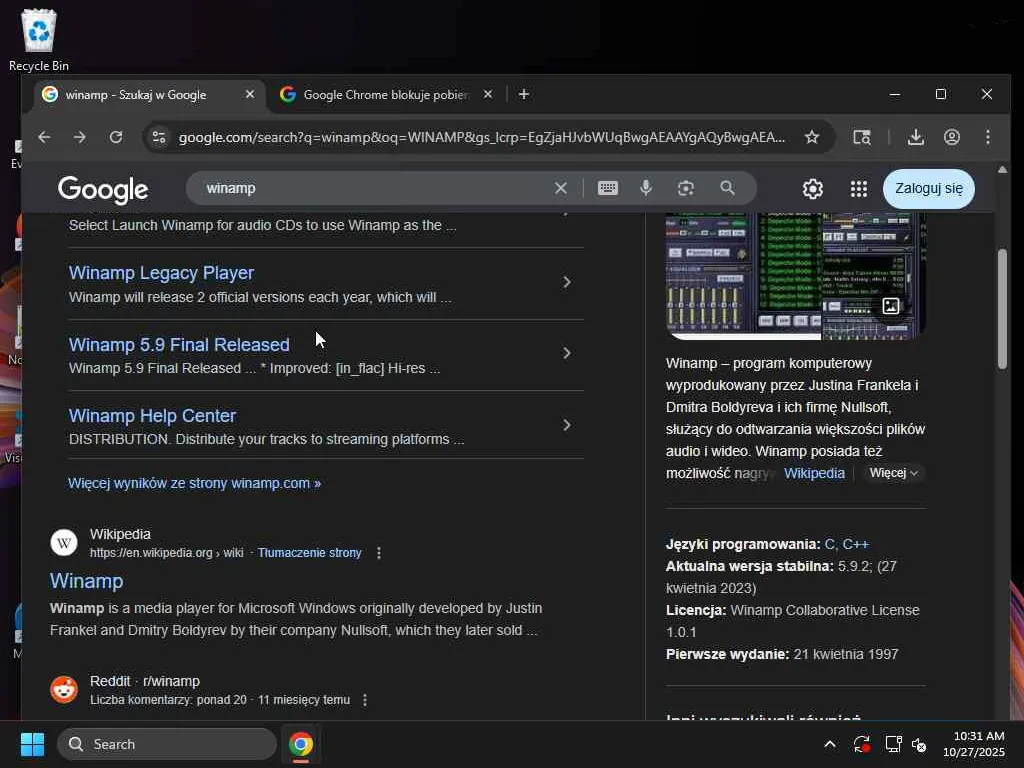Image resolution: width=1024 pixels, height=768 pixels.
Task: Close the winamp search tab
Action: pos(249,95)
